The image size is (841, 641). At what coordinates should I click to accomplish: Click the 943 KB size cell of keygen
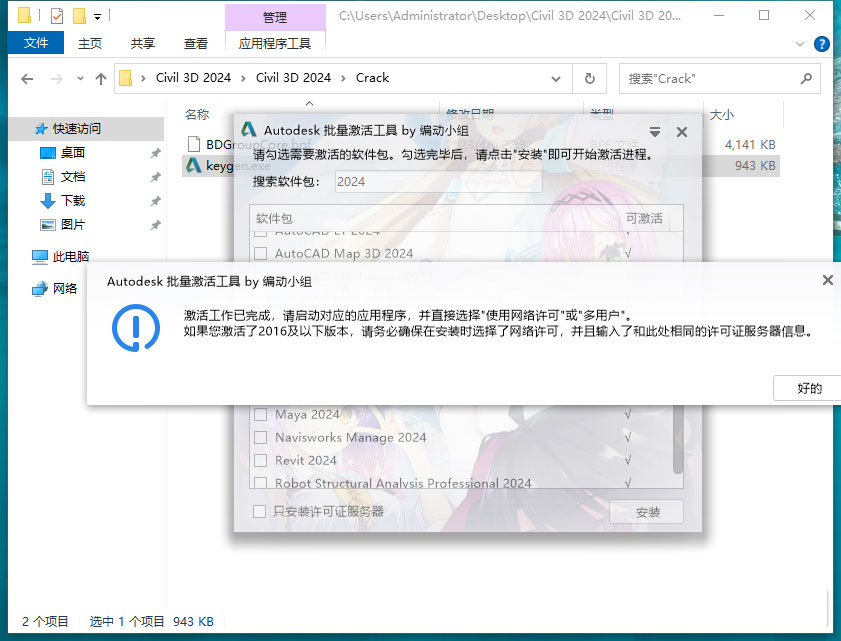[x=755, y=166]
